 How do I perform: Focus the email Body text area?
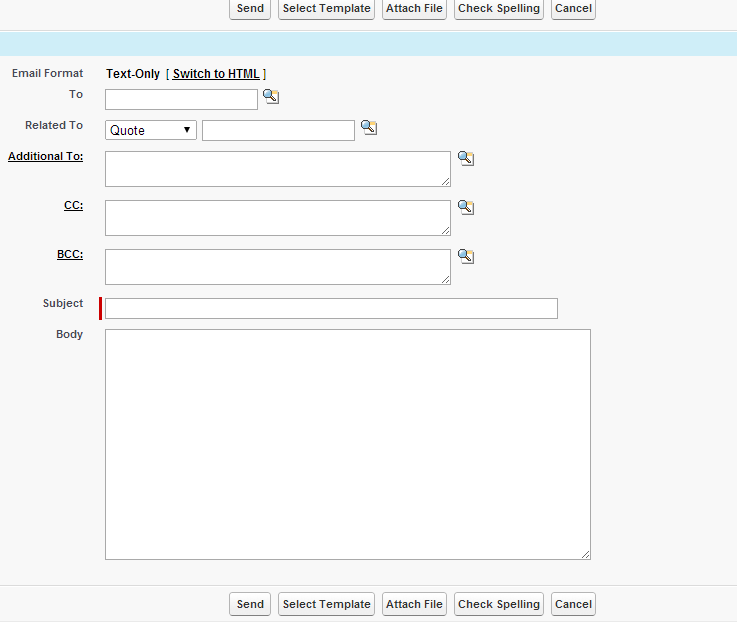pyautogui.click(x=348, y=444)
